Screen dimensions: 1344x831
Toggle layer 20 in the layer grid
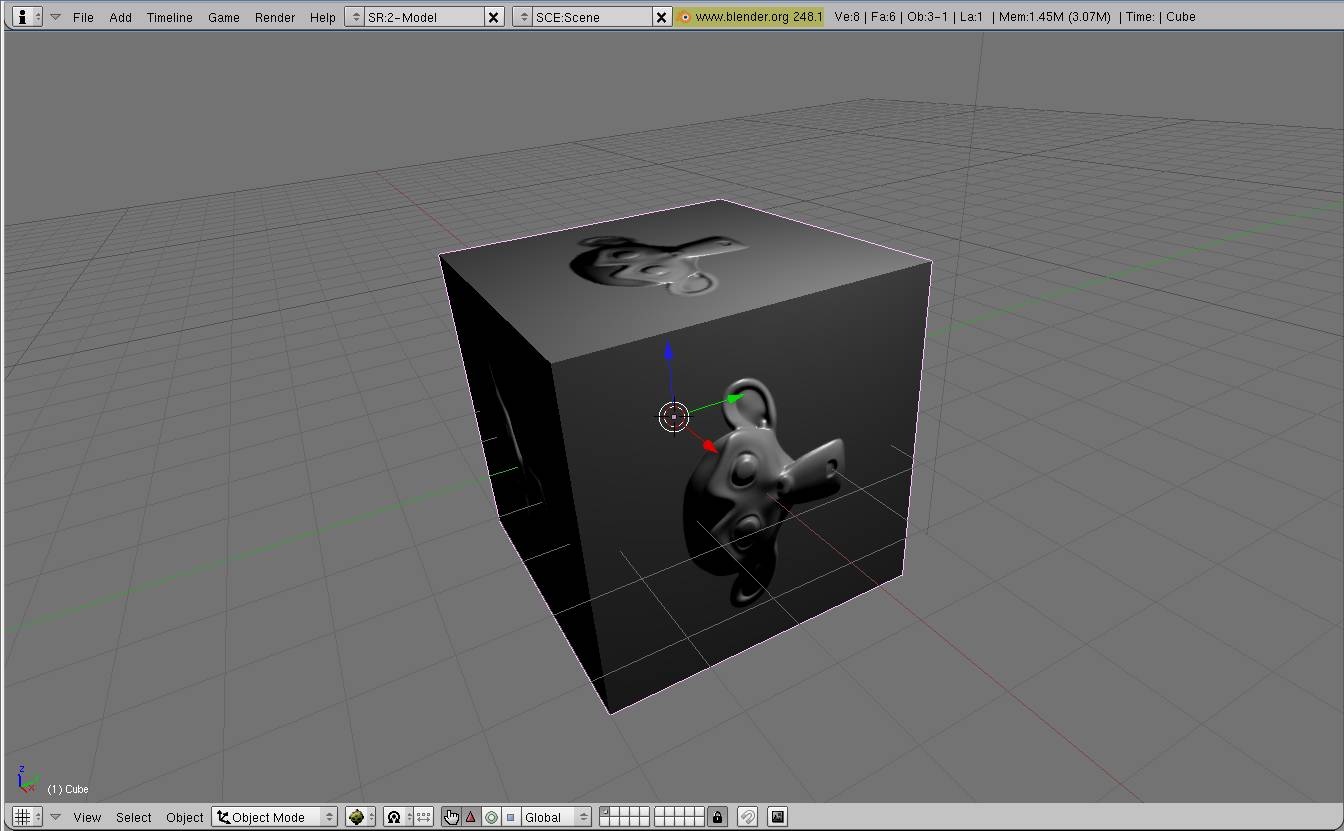pyautogui.click(x=699, y=822)
